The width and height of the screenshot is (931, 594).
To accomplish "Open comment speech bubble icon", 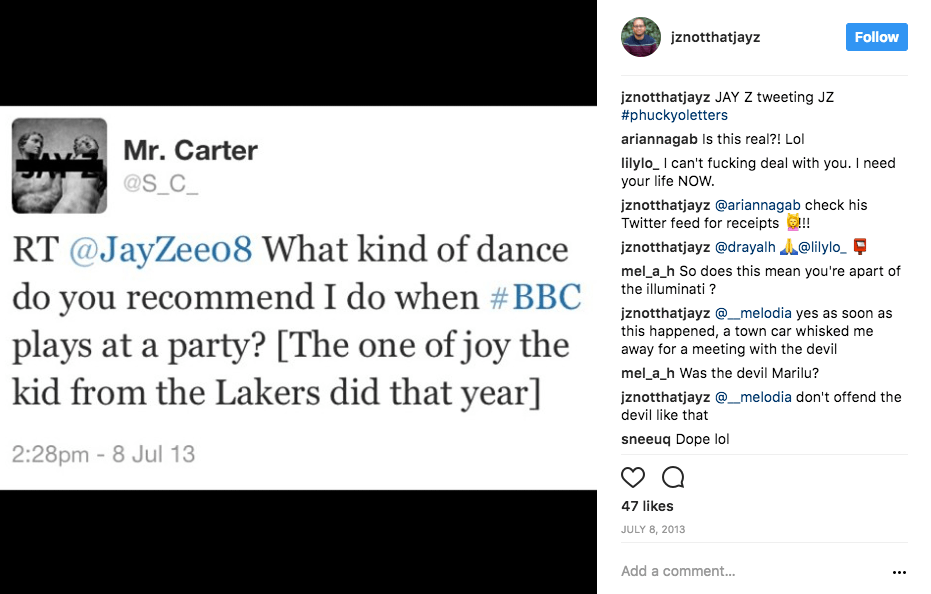I will coord(673,477).
